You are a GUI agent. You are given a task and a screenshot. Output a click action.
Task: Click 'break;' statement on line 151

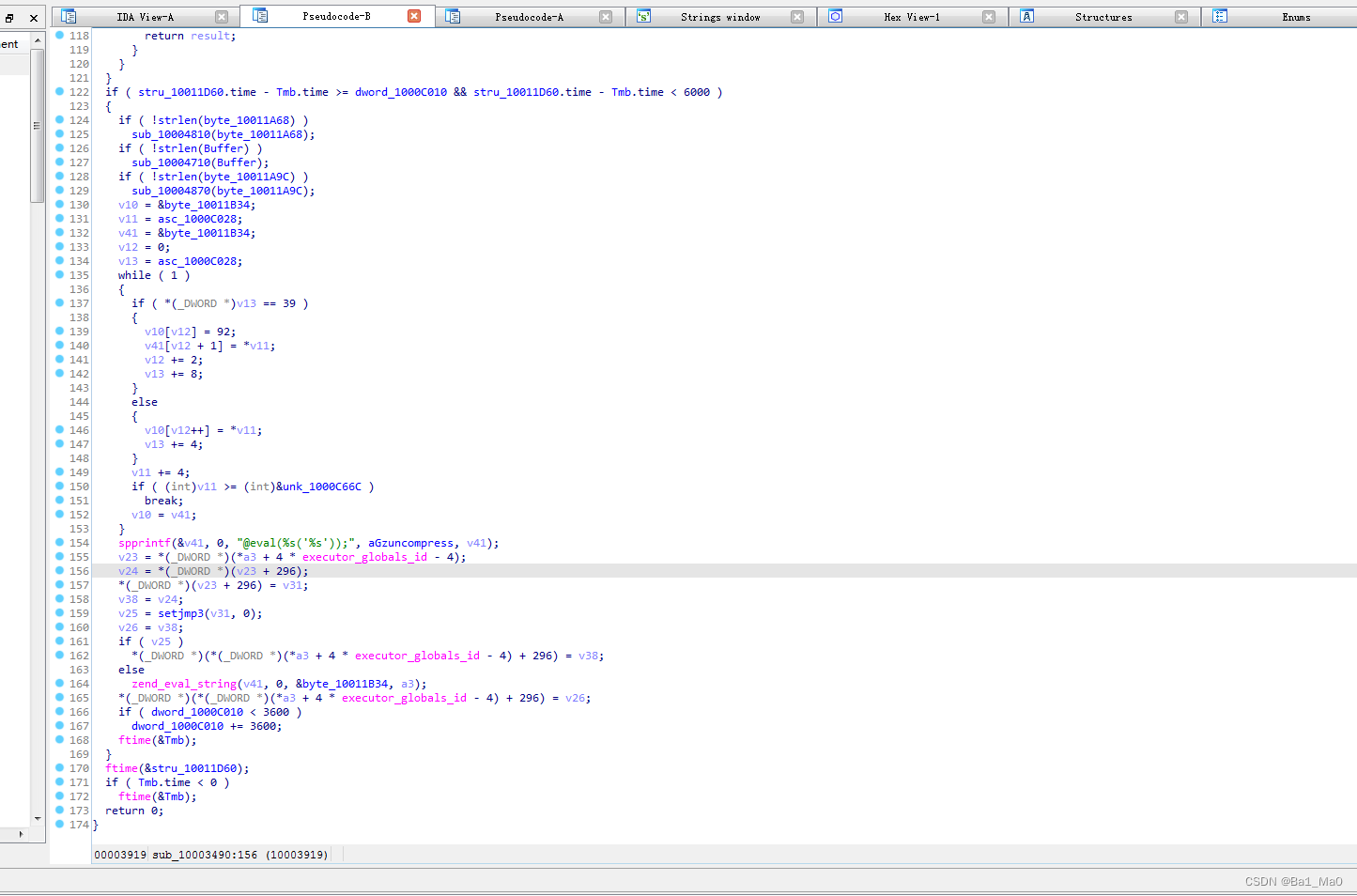(164, 501)
